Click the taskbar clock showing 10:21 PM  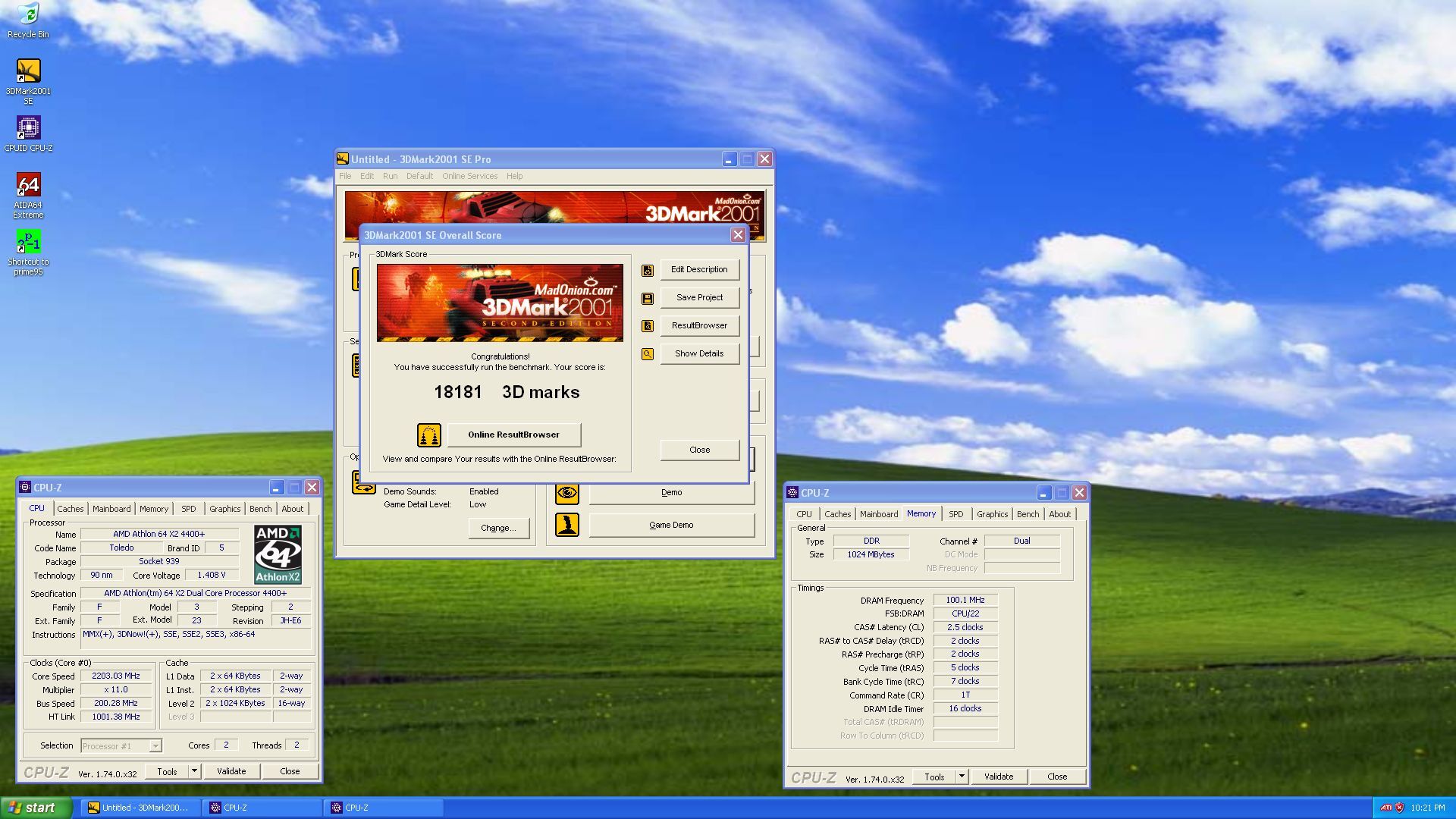click(1428, 808)
